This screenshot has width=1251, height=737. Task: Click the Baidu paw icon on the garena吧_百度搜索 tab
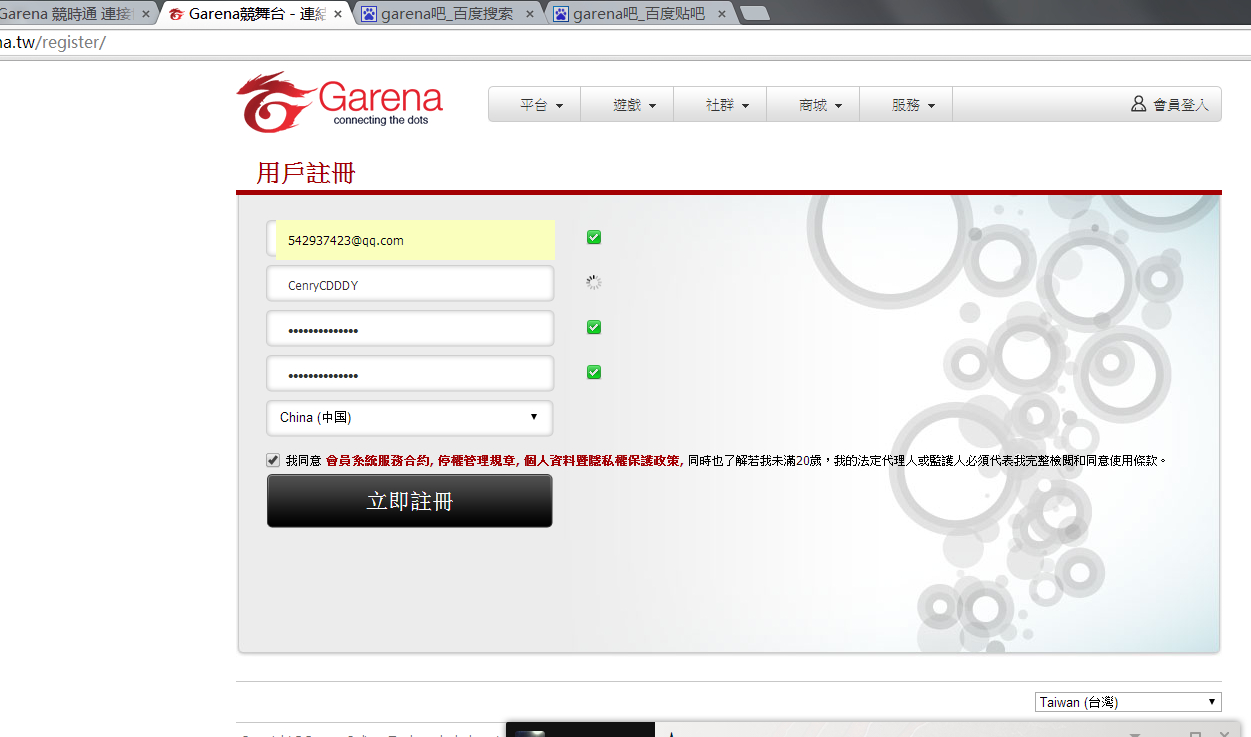[x=369, y=14]
